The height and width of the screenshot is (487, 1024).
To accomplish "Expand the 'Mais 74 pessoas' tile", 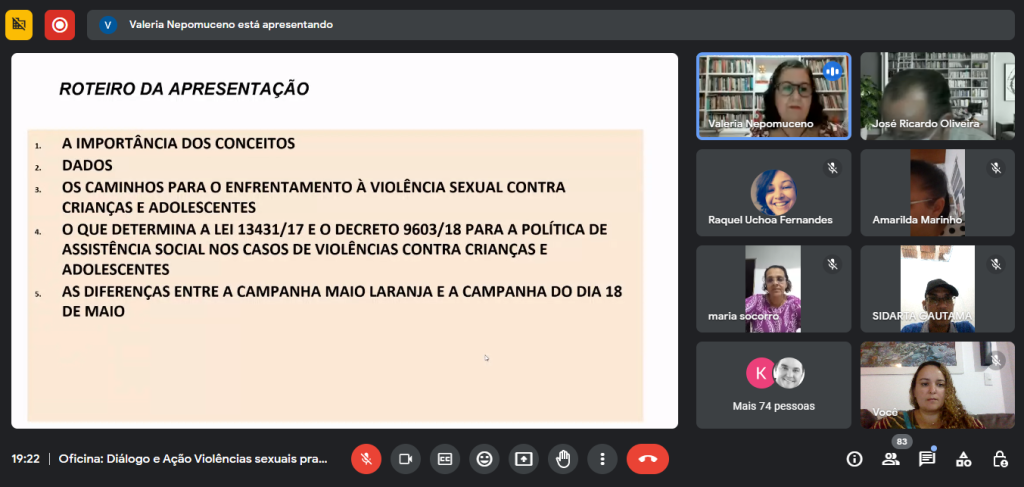I will click(774, 385).
